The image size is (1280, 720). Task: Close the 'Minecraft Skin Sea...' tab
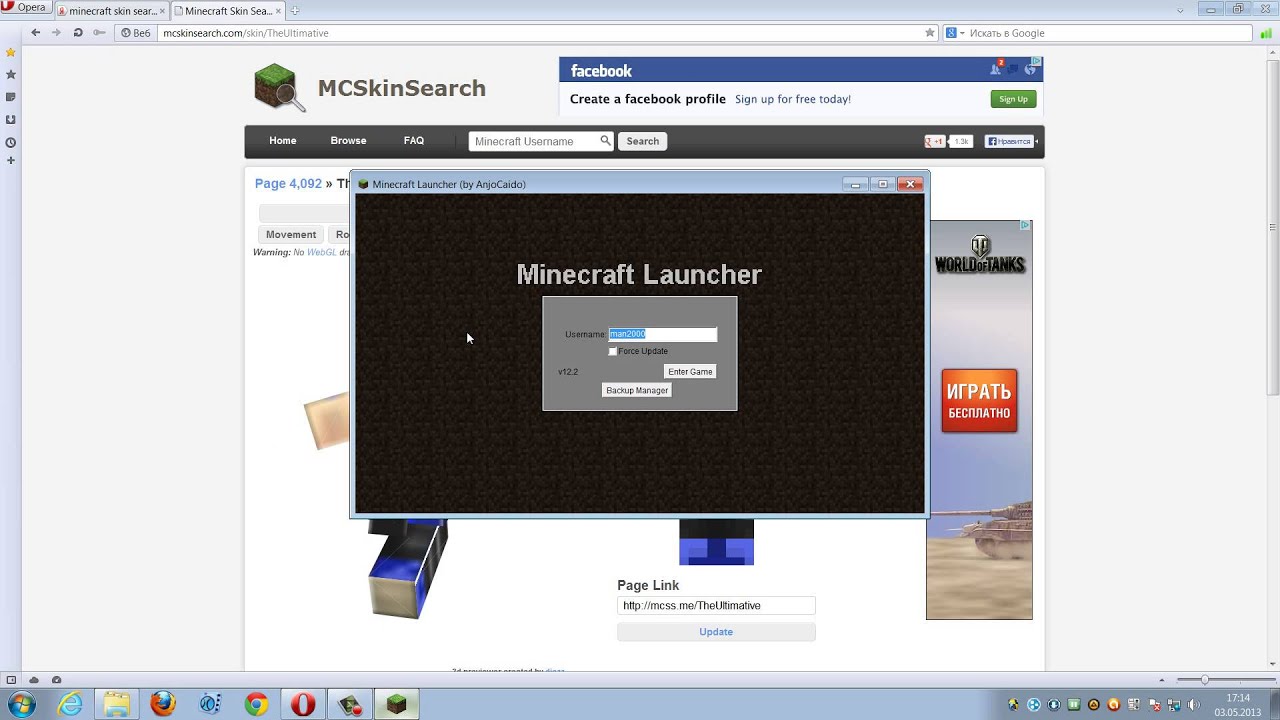click(279, 11)
